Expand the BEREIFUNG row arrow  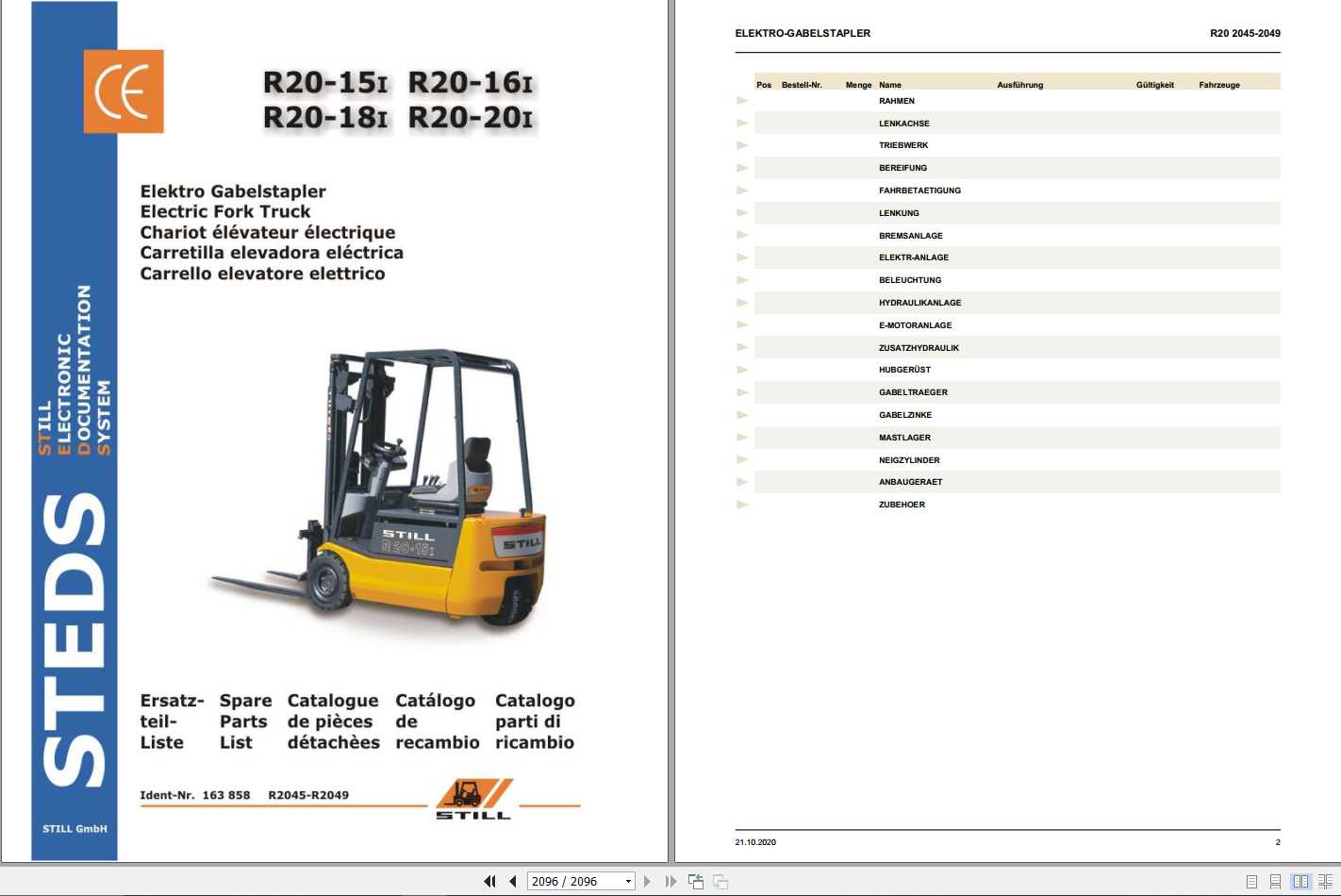pos(742,168)
